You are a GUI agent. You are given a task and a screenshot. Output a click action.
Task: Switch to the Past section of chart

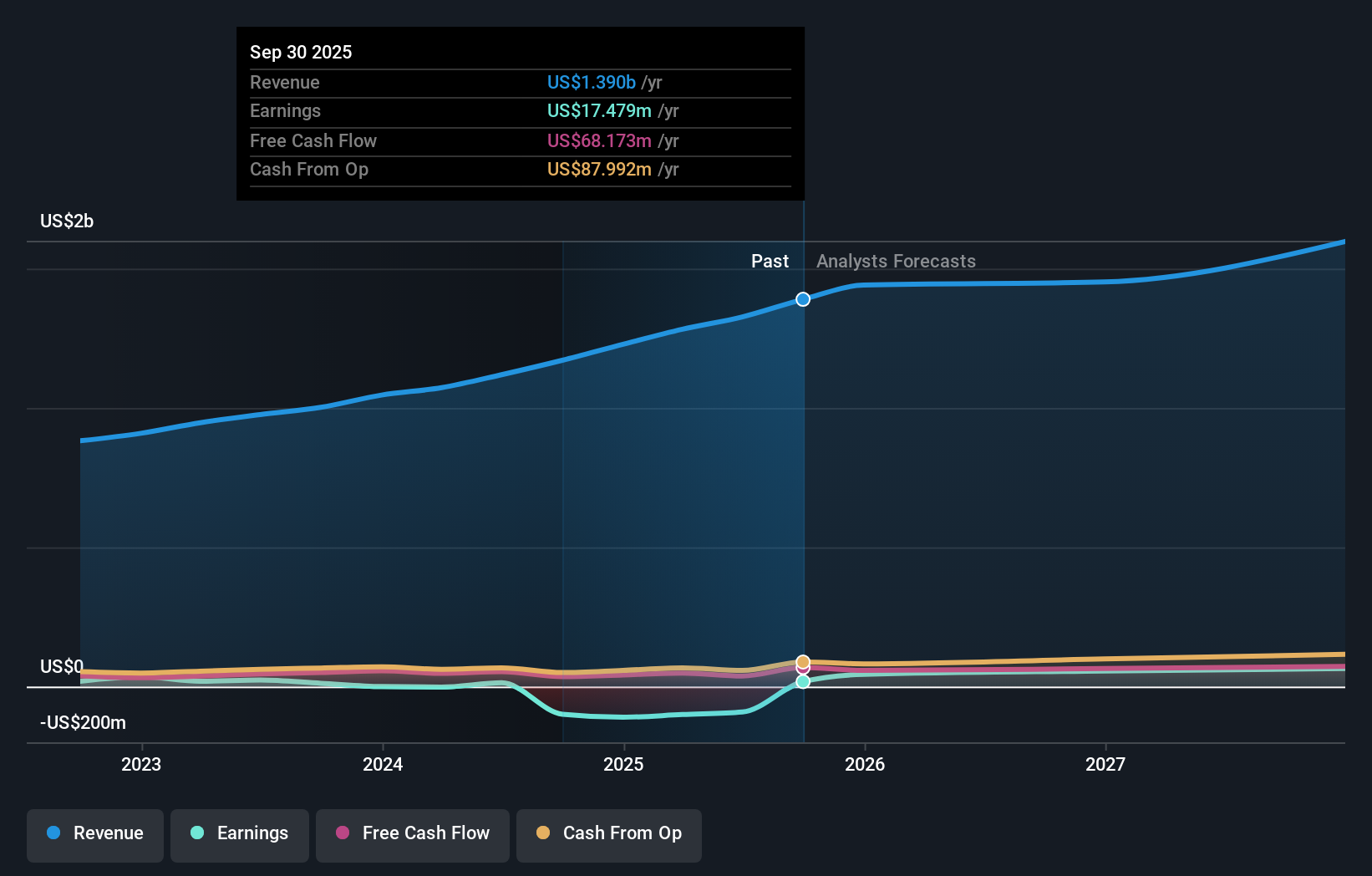click(770, 261)
